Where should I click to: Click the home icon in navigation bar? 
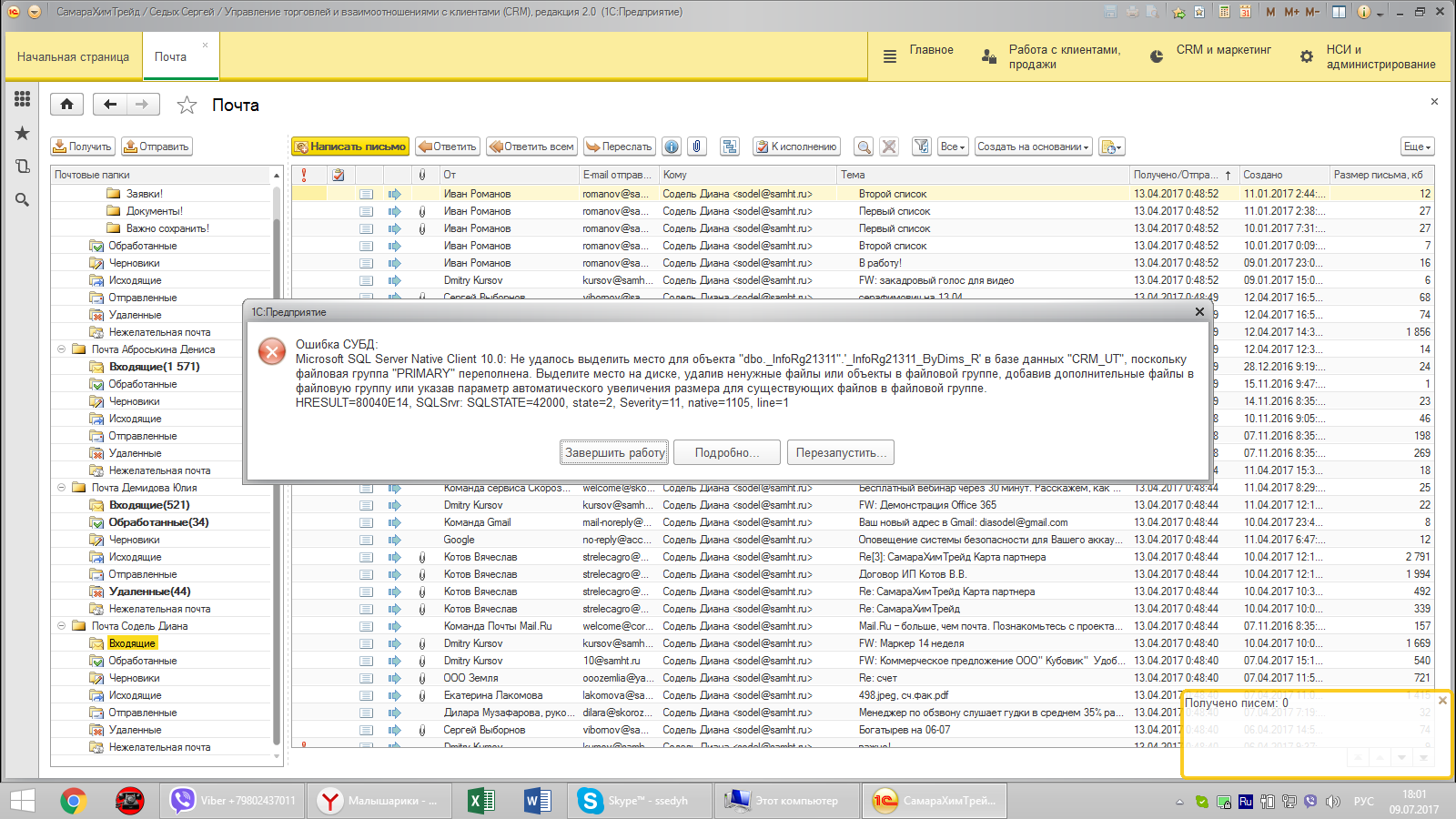(x=67, y=105)
